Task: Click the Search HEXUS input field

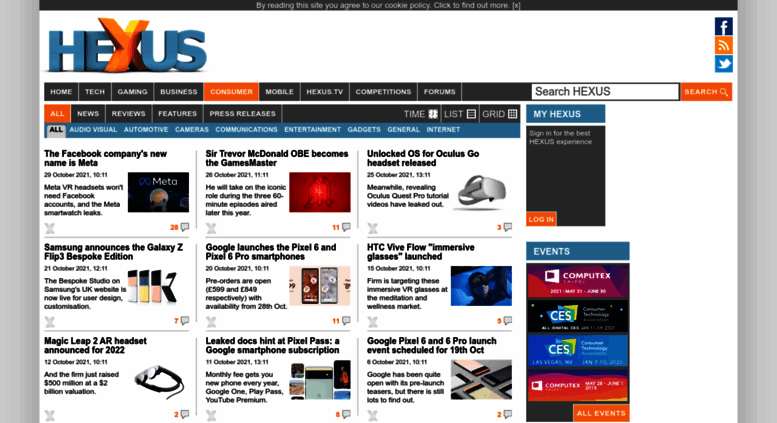Action: (605, 92)
